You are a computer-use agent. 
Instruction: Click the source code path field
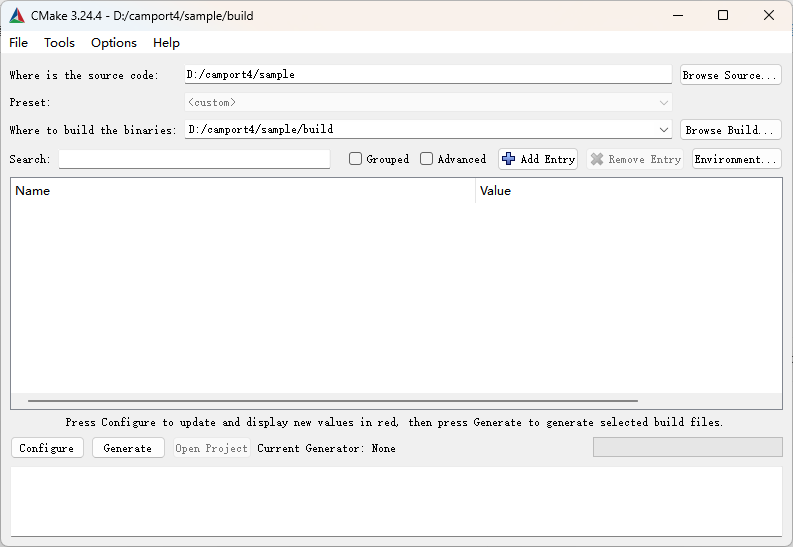point(428,74)
